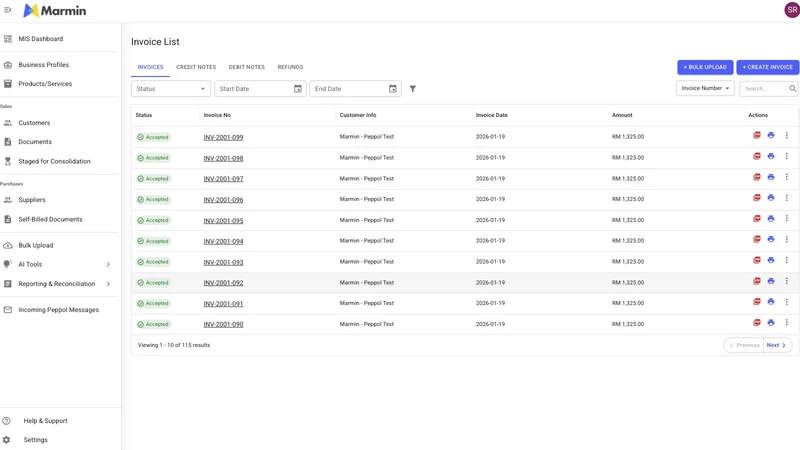Open invoice INV-2001-096
This screenshot has height=450, width=800.
(x=223, y=200)
